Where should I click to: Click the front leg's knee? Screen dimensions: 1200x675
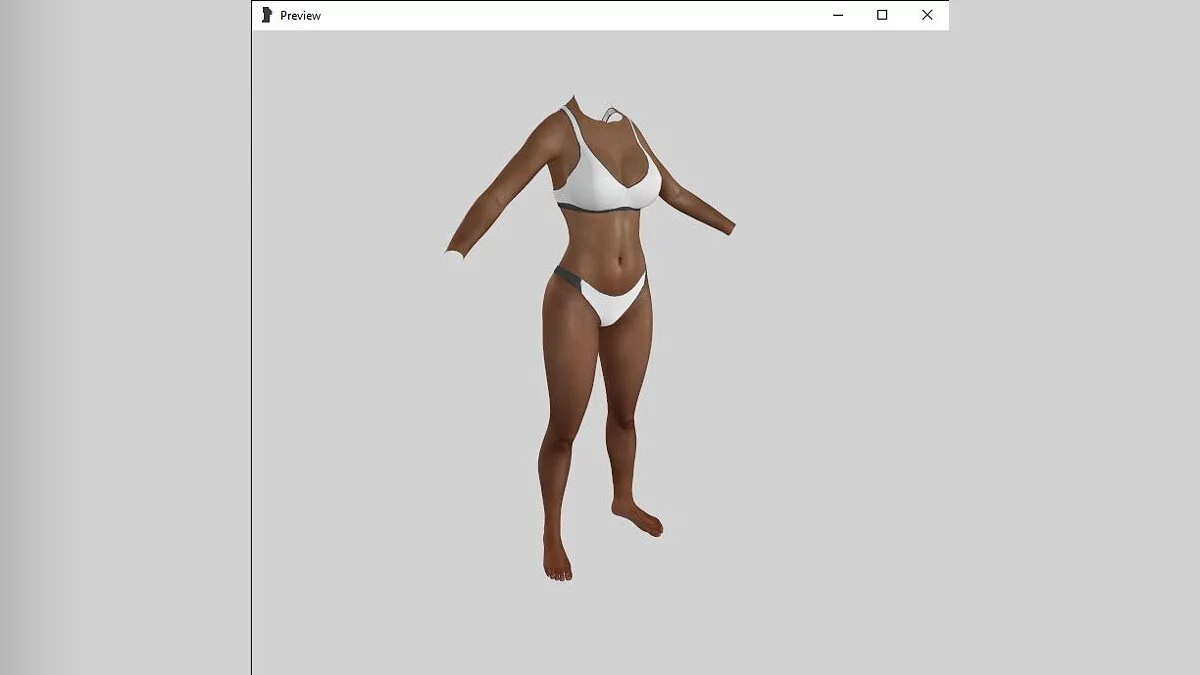click(x=558, y=438)
